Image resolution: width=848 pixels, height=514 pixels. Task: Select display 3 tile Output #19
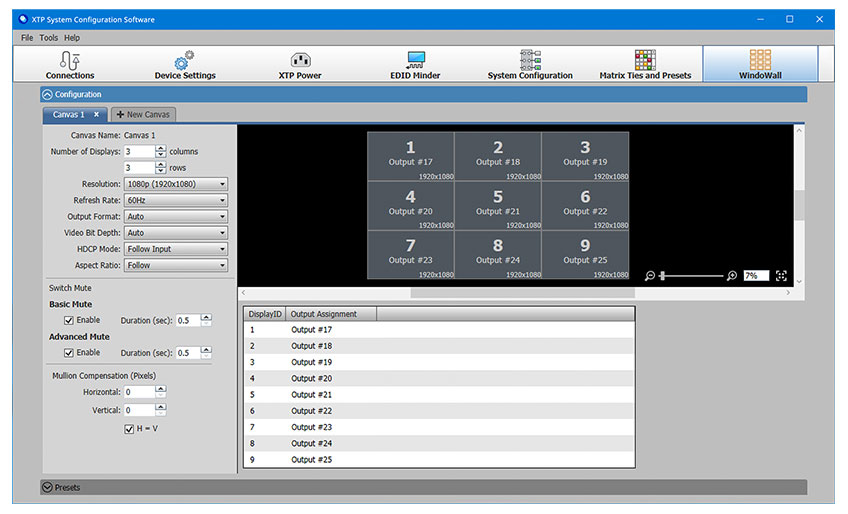coord(585,156)
